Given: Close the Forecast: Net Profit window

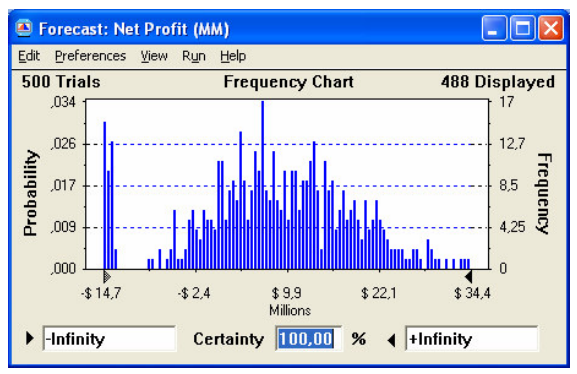Looking at the screenshot, I should [x=551, y=28].
